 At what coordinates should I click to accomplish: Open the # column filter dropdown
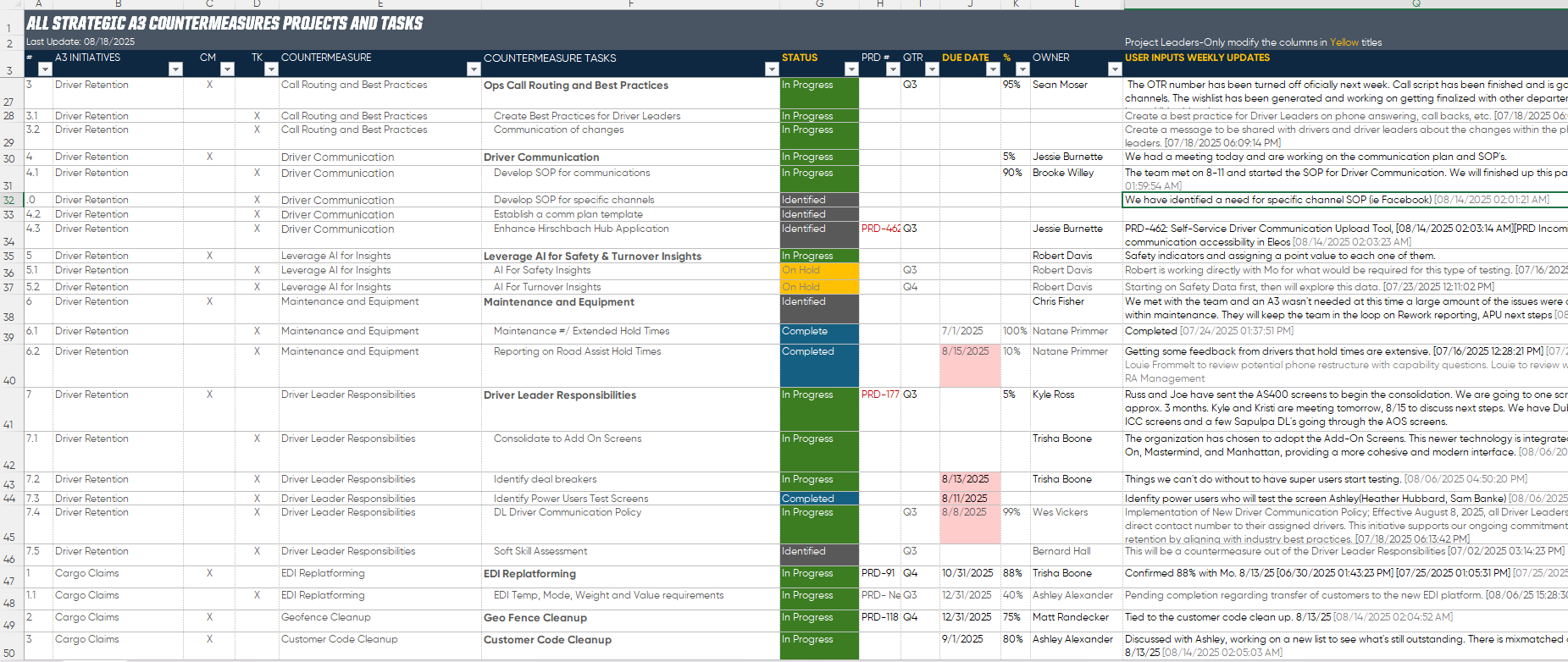coord(45,69)
